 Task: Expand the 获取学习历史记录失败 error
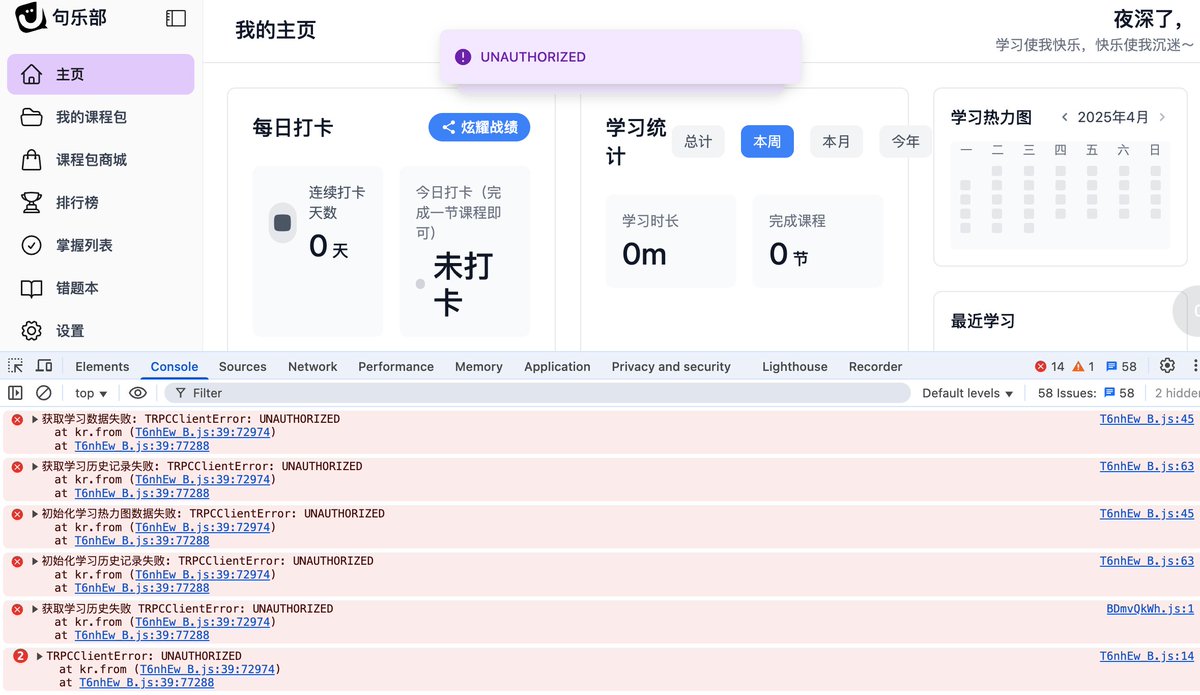tap(35, 466)
